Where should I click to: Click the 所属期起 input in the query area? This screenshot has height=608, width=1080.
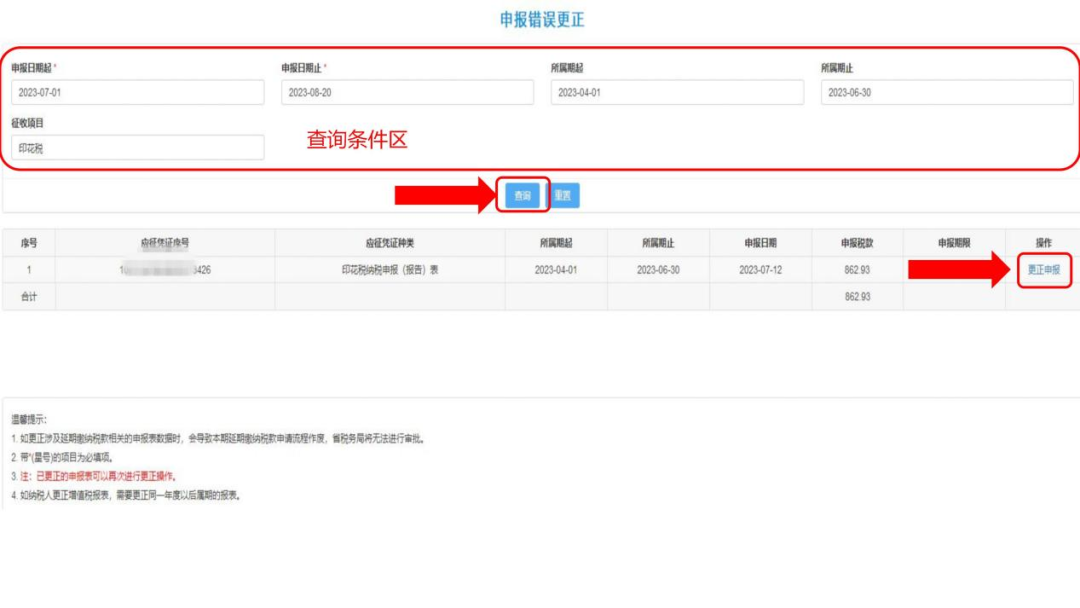(x=677, y=93)
